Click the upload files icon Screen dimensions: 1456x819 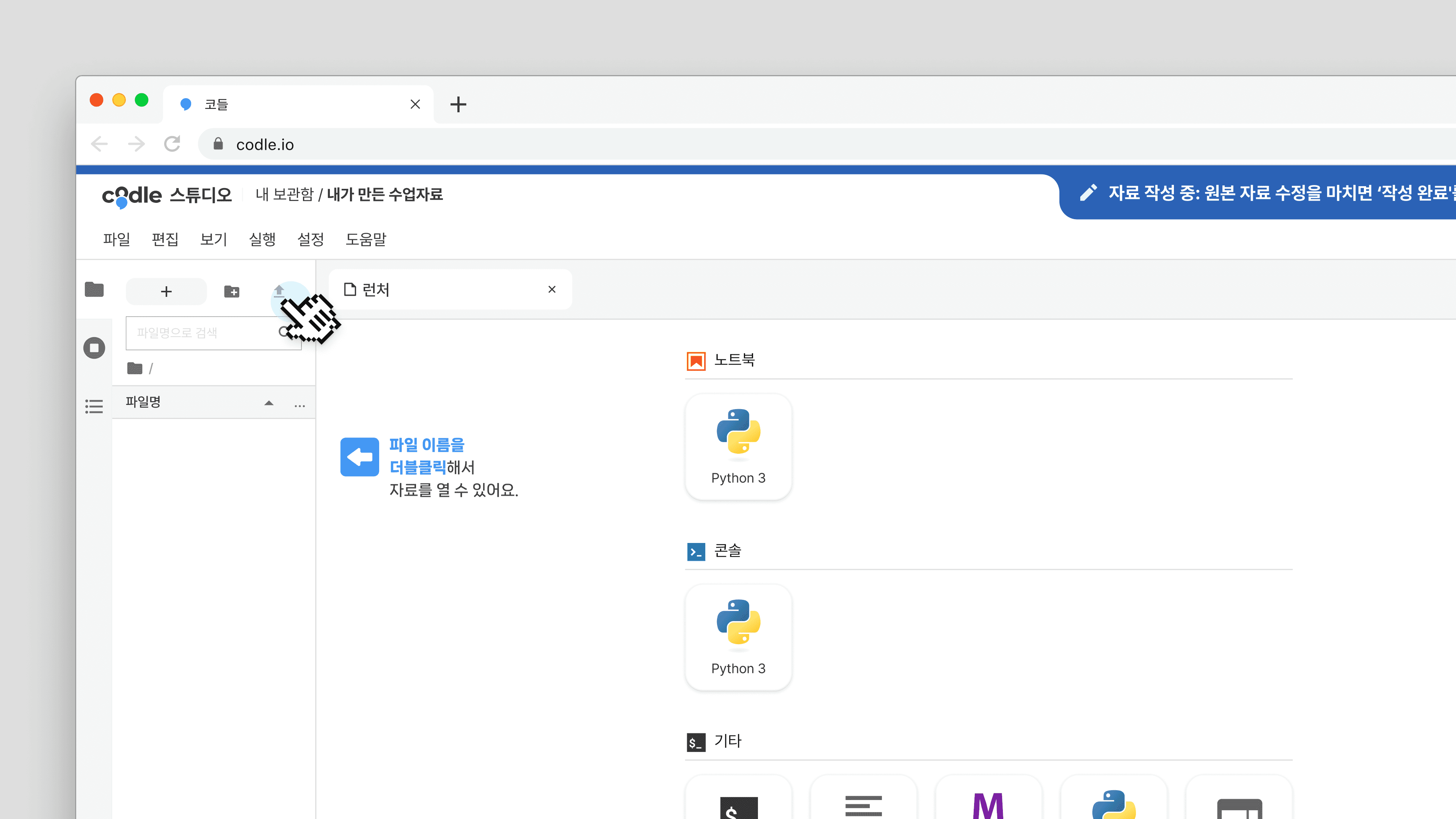[x=279, y=291]
